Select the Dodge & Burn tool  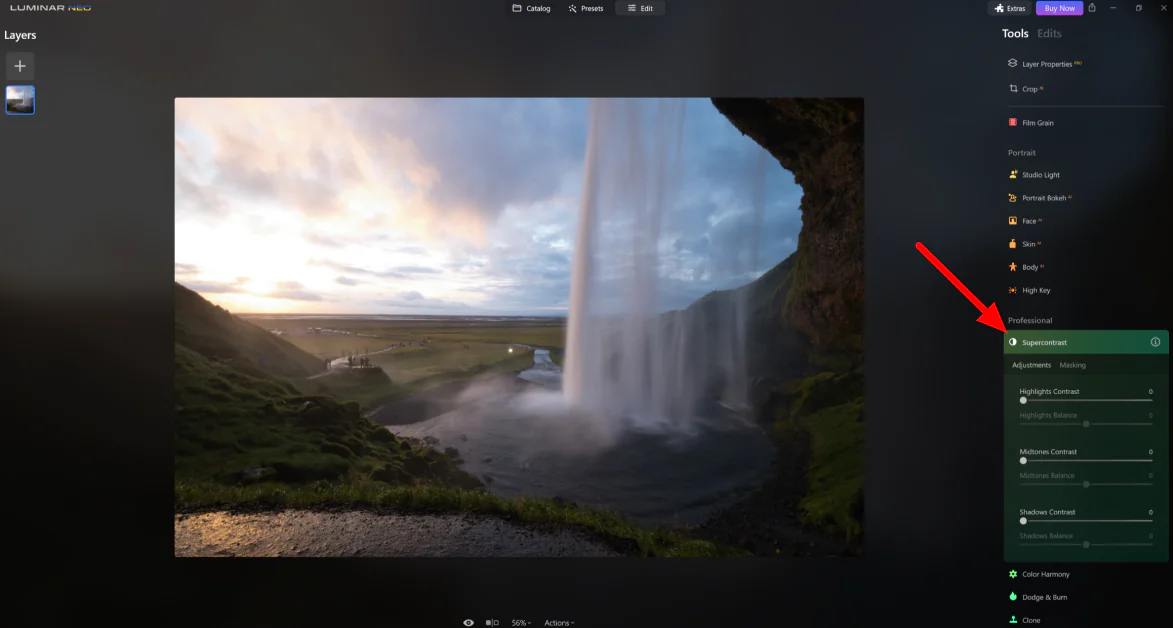pos(1044,597)
